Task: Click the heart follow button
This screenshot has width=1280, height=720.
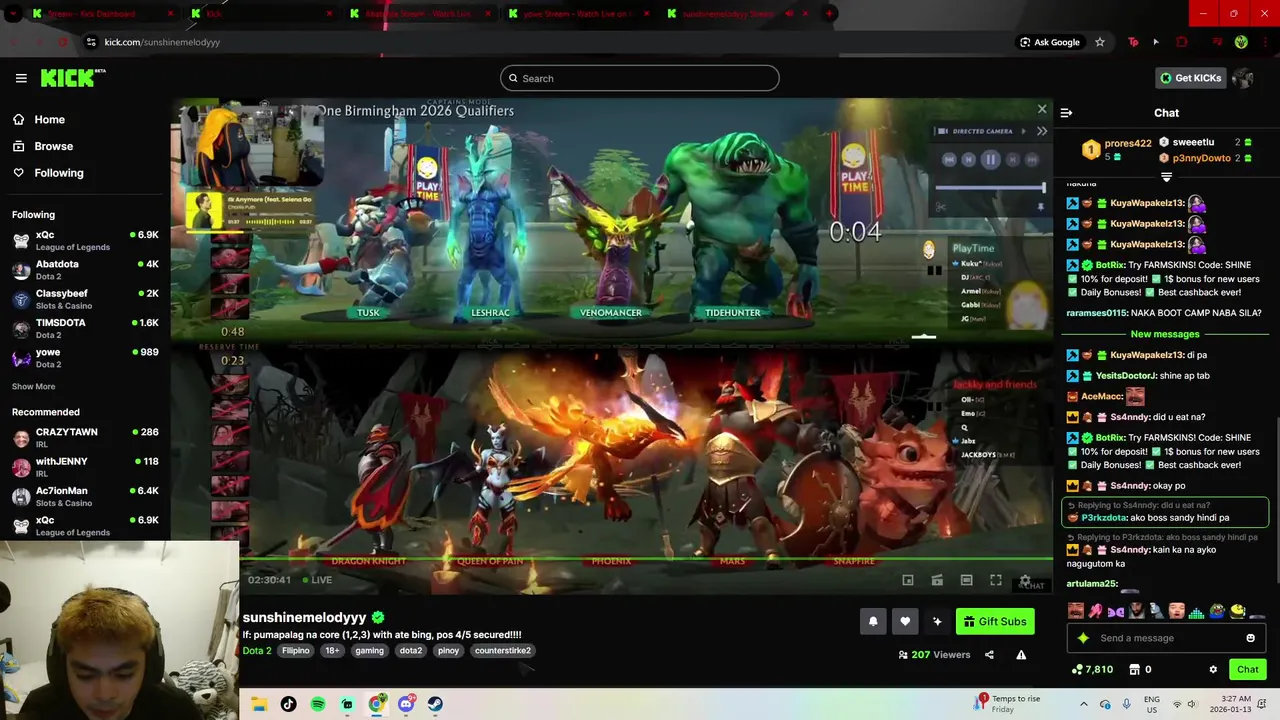Action: (x=905, y=621)
